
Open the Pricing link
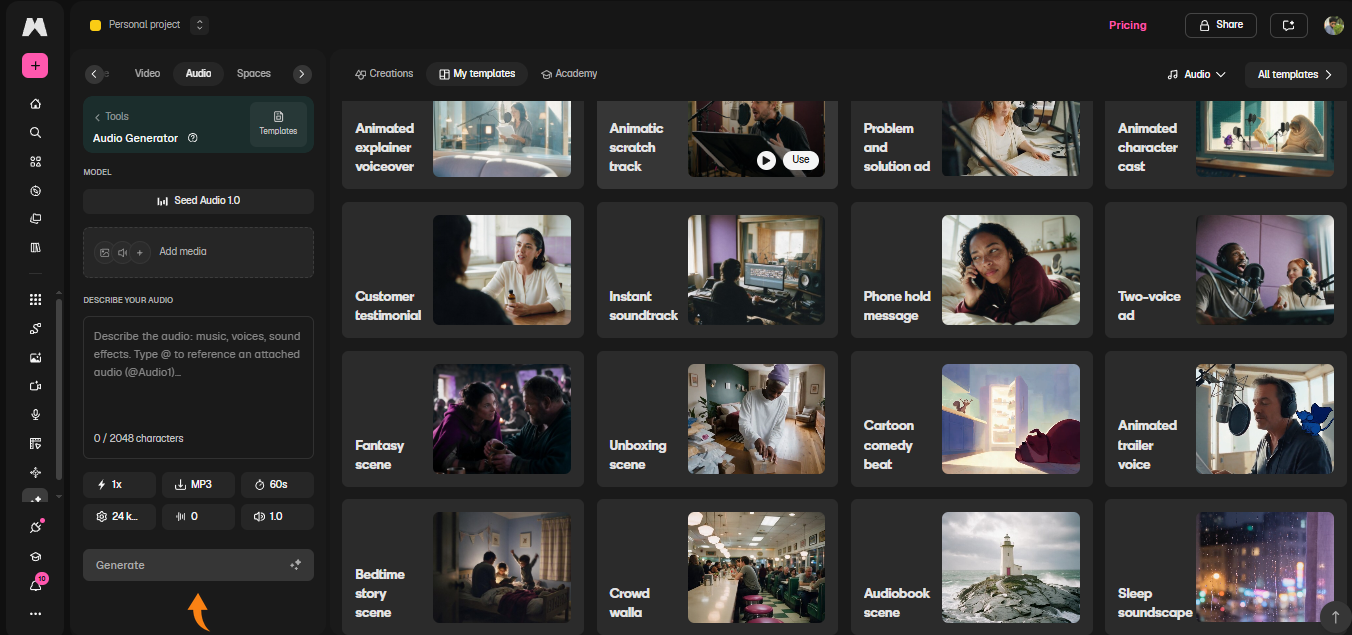[1127, 25]
